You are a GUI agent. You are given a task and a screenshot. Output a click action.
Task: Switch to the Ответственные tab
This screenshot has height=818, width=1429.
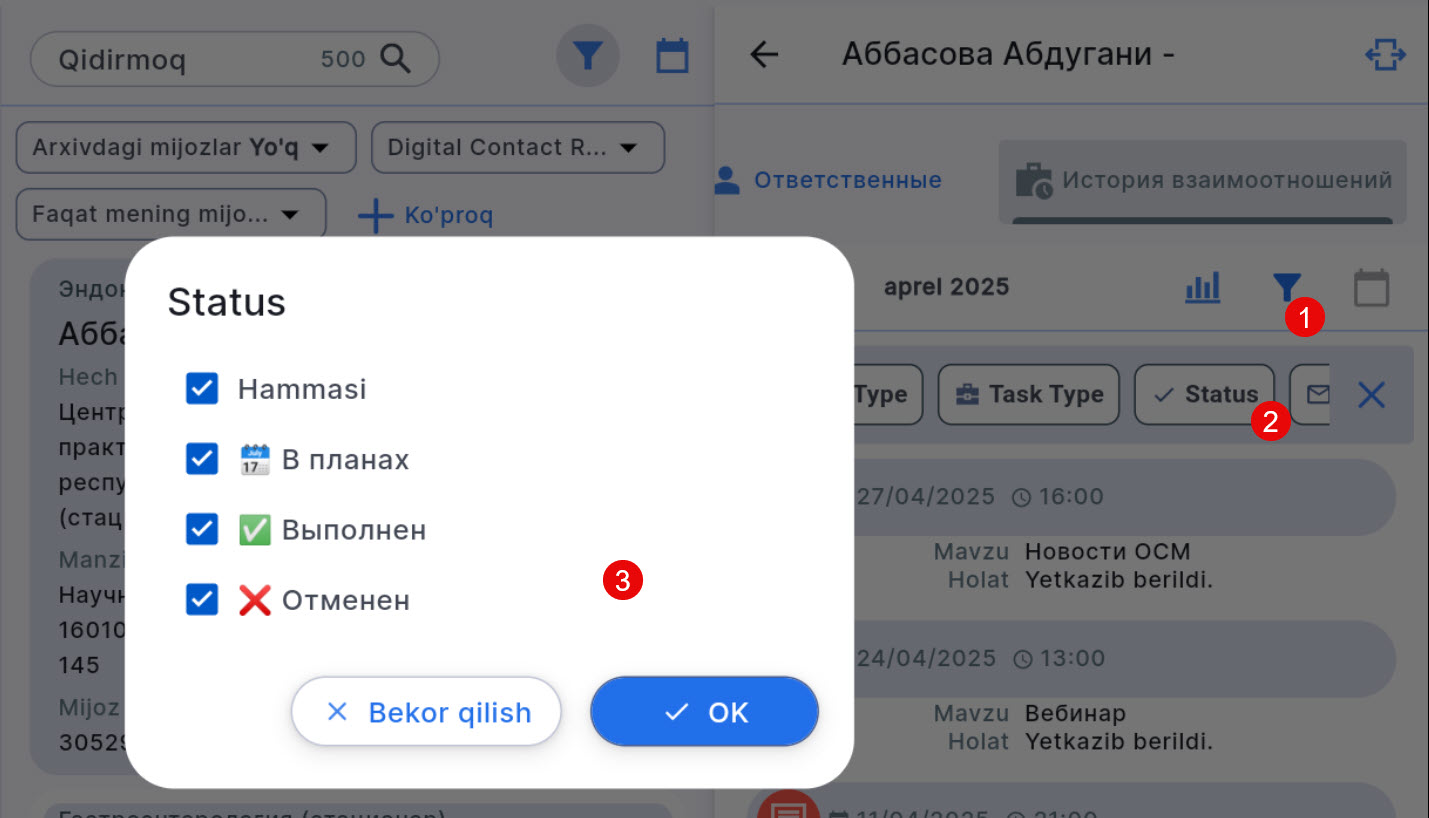847,180
